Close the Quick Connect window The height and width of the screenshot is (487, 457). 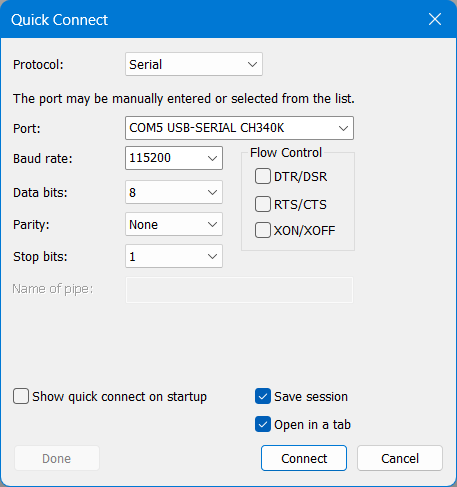[435, 19]
